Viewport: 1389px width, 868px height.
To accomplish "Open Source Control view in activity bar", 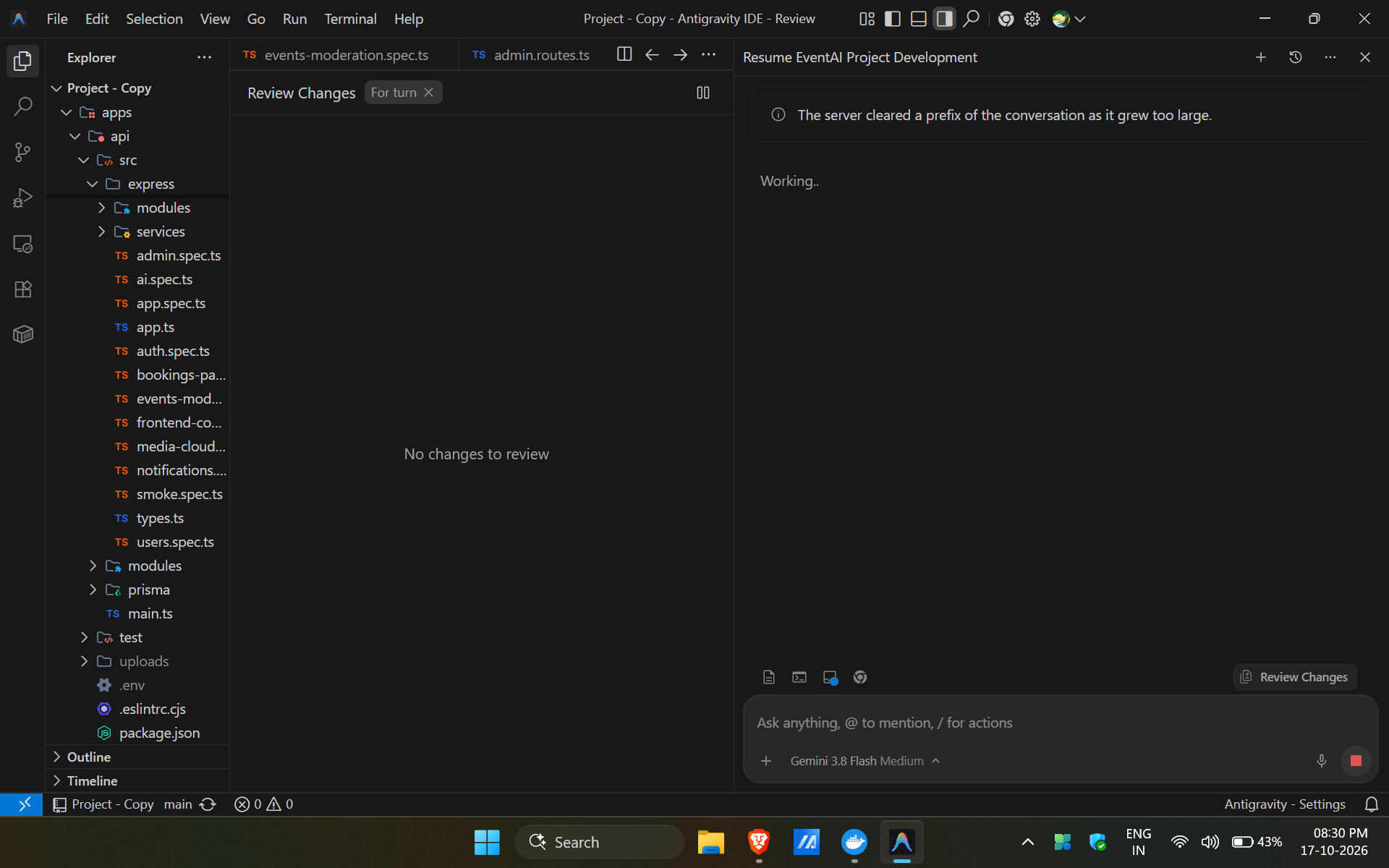I will tap(22, 152).
